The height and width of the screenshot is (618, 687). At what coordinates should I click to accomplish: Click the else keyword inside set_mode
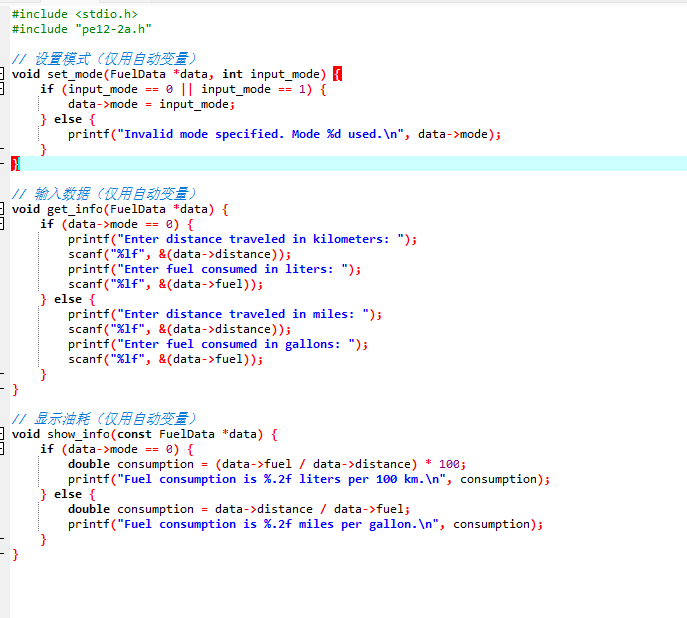point(68,119)
